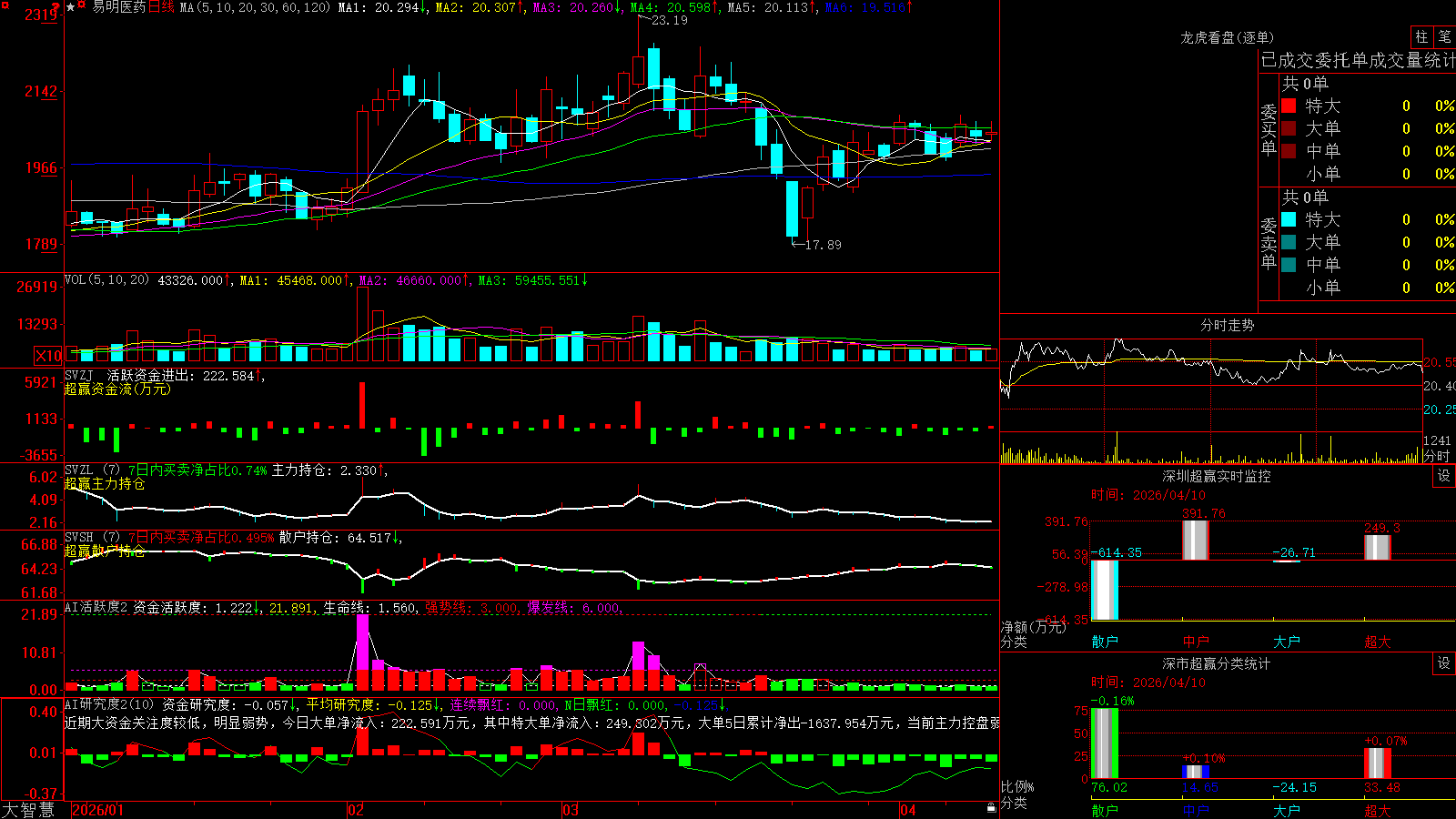Click the 龙虎看盘(逐单) panel title
Screen dimensions: 1456x819
pos(1227,37)
